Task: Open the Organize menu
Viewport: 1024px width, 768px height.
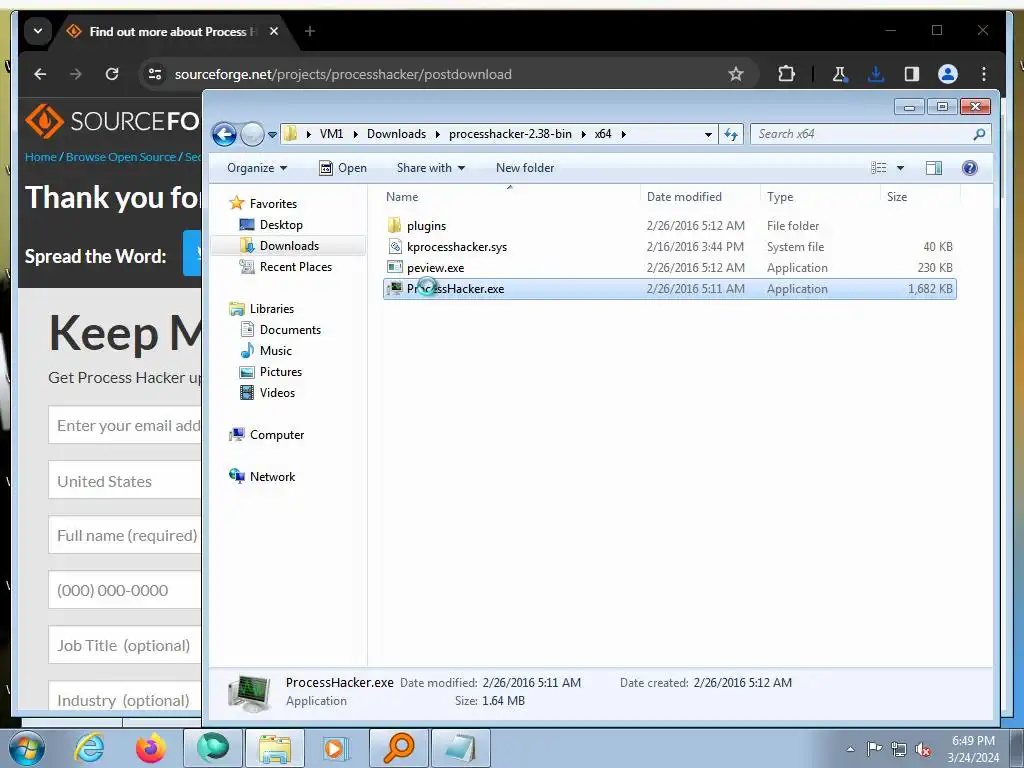Action: tap(257, 168)
